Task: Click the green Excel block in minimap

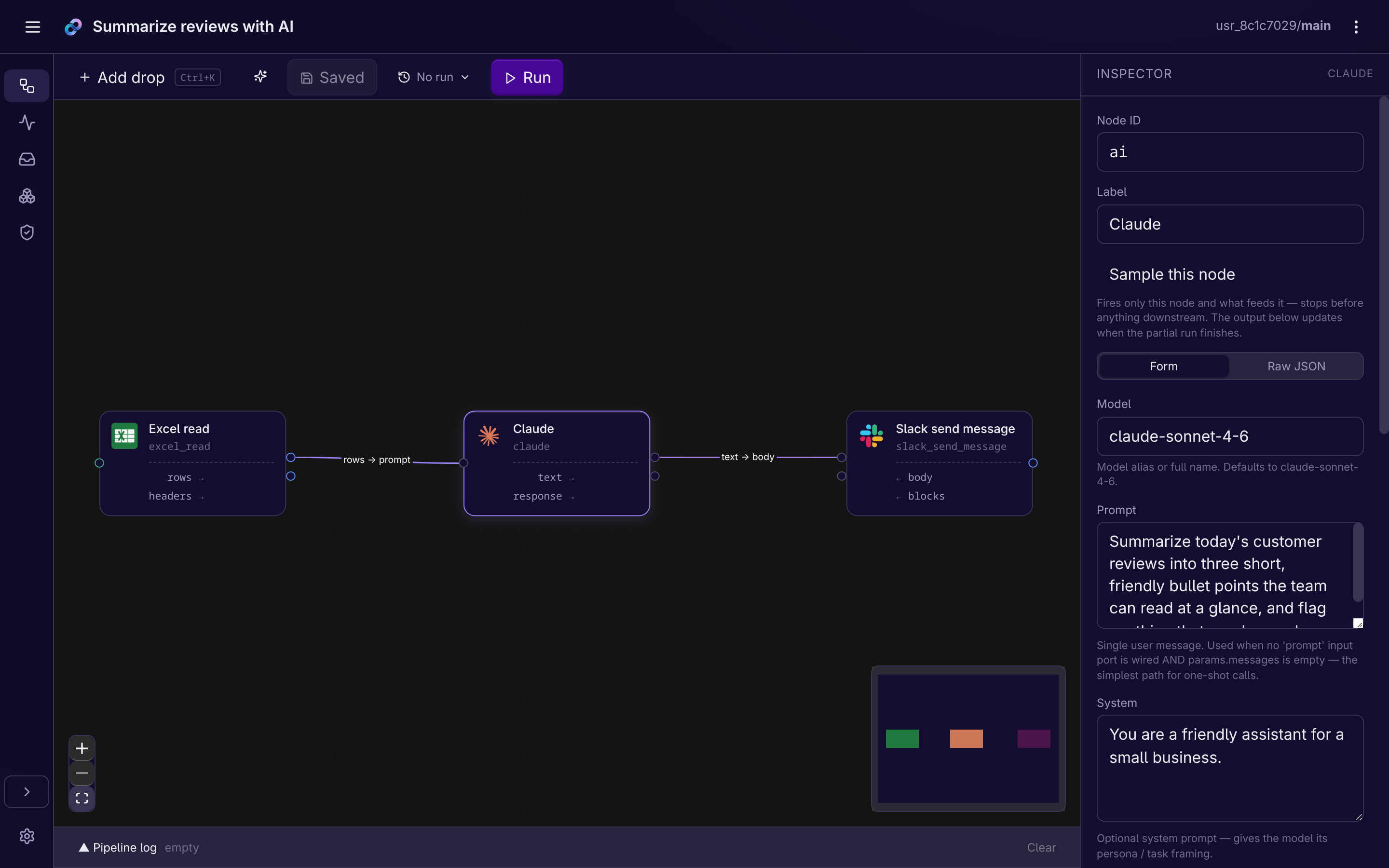Action: [902, 739]
